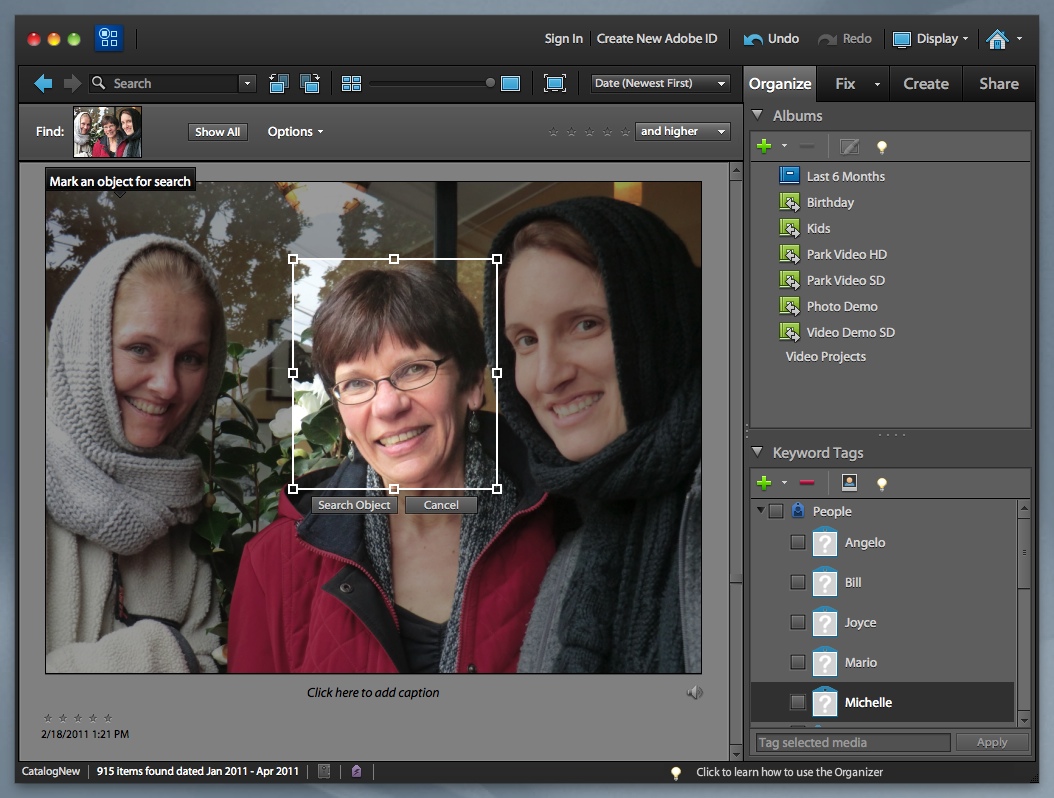This screenshot has width=1054, height=798.
Task: Click the 'Click here to add caption' field
Action: tap(373, 692)
